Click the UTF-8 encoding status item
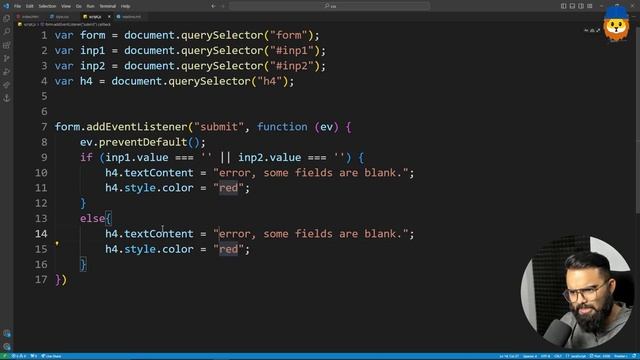640x360 pixels. (x=546, y=356)
